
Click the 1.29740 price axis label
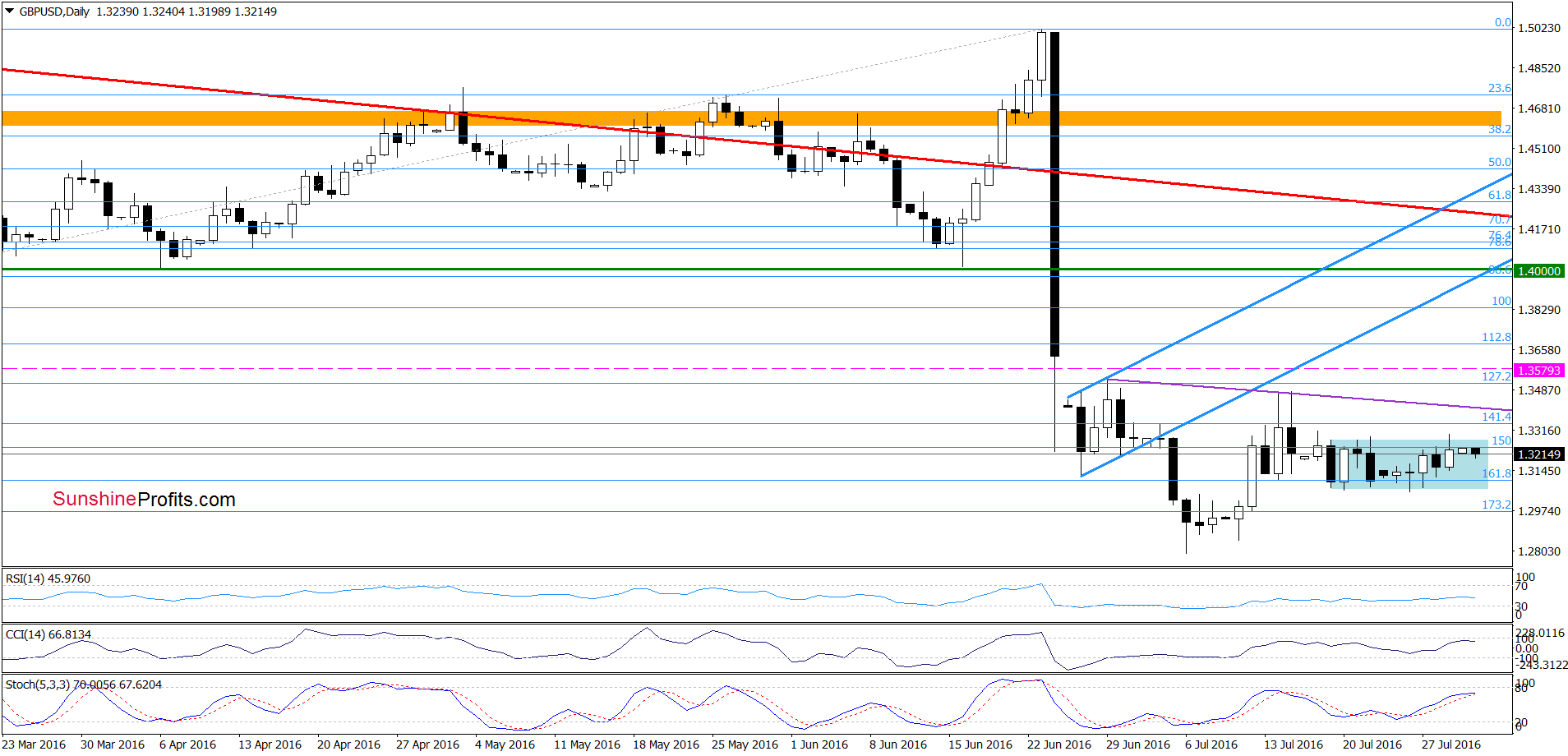point(1538,511)
